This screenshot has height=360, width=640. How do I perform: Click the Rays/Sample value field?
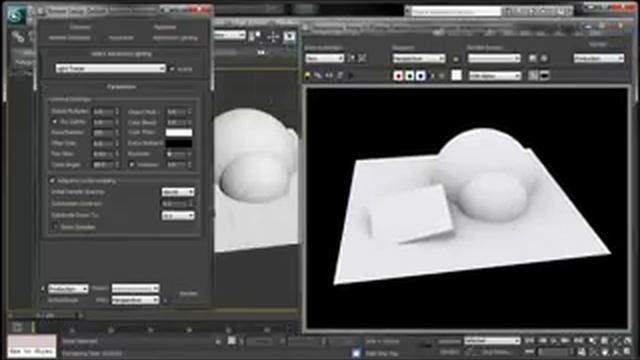[x=103, y=133]
